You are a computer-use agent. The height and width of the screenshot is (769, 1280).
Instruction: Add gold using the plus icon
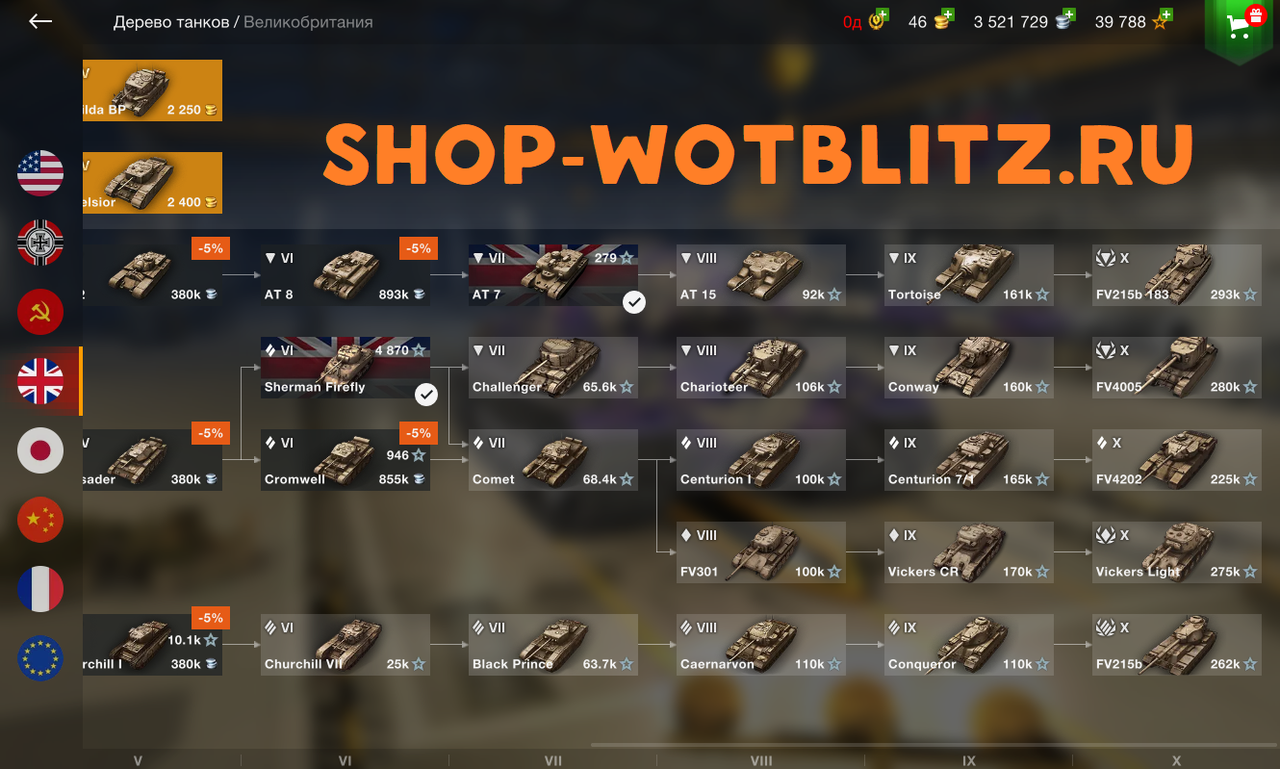[x=947, y=15]
